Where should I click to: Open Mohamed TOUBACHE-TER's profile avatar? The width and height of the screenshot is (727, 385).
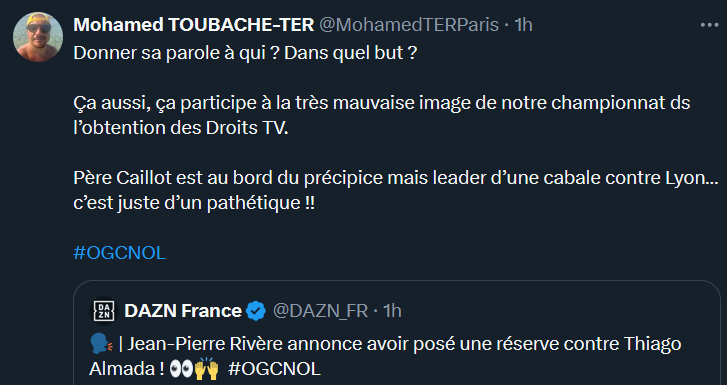[x=38, y=37]
